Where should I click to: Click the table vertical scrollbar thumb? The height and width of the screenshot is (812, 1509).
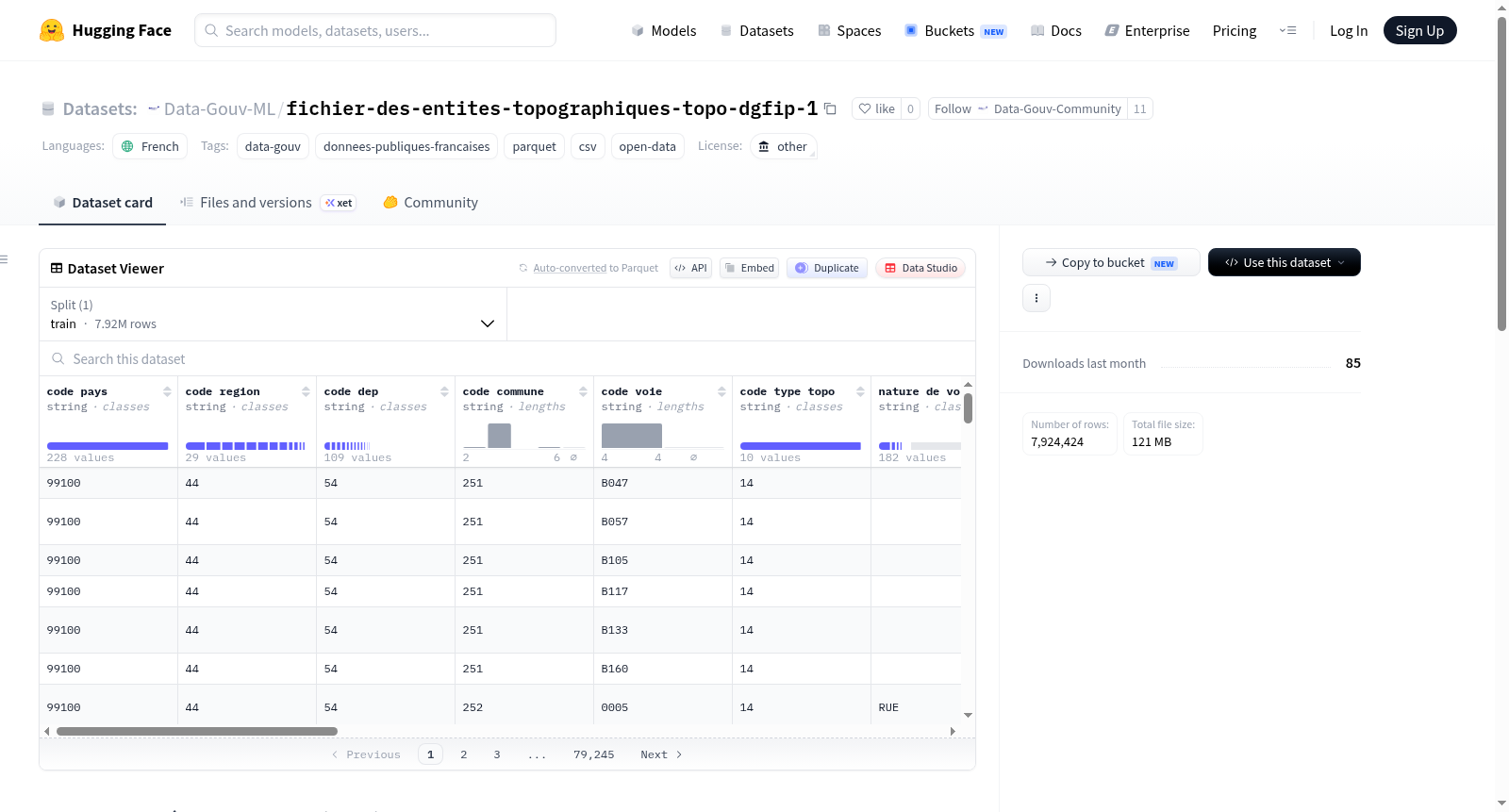969,408
